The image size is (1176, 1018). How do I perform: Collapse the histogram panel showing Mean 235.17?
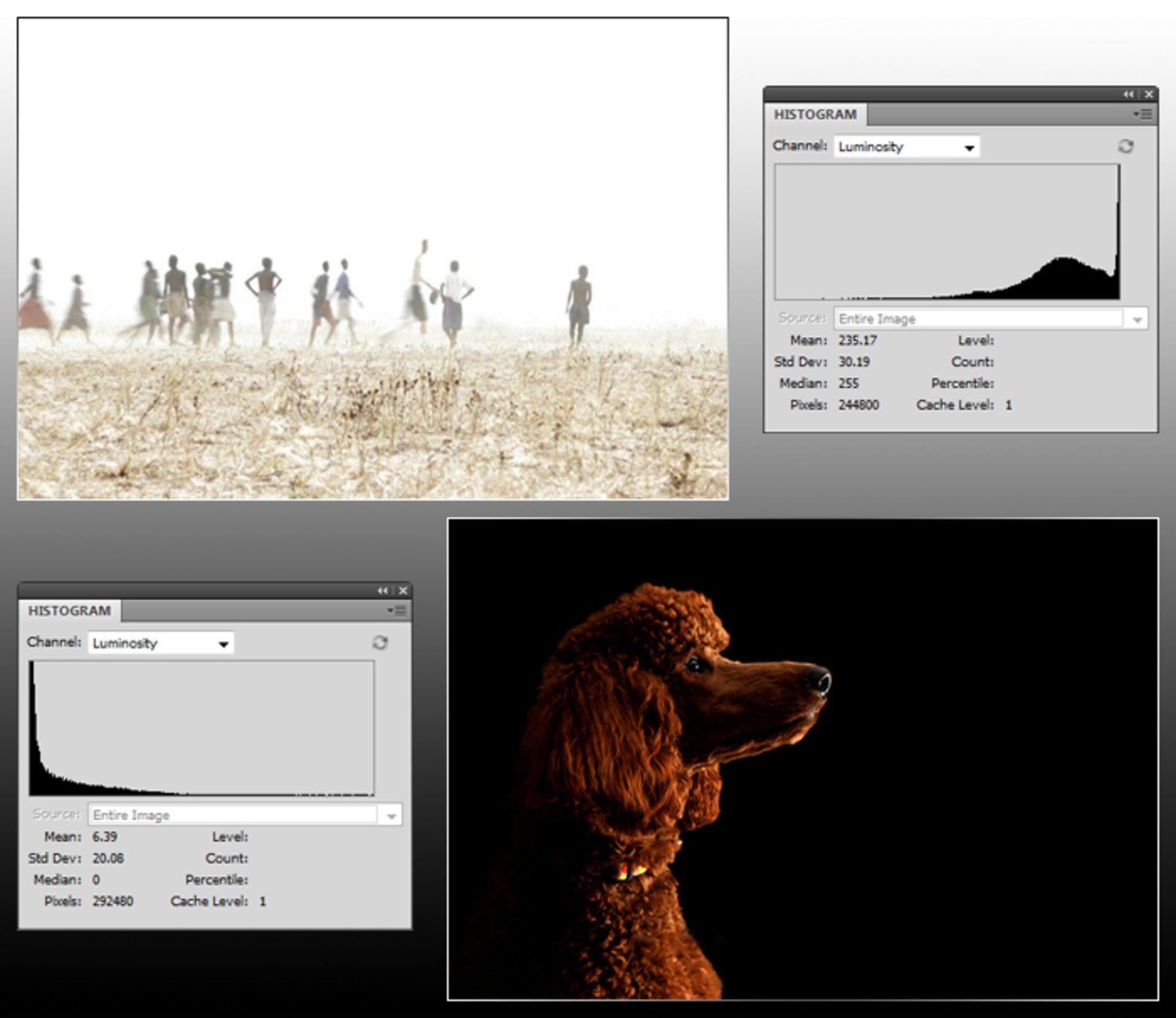click(1128, 94)
